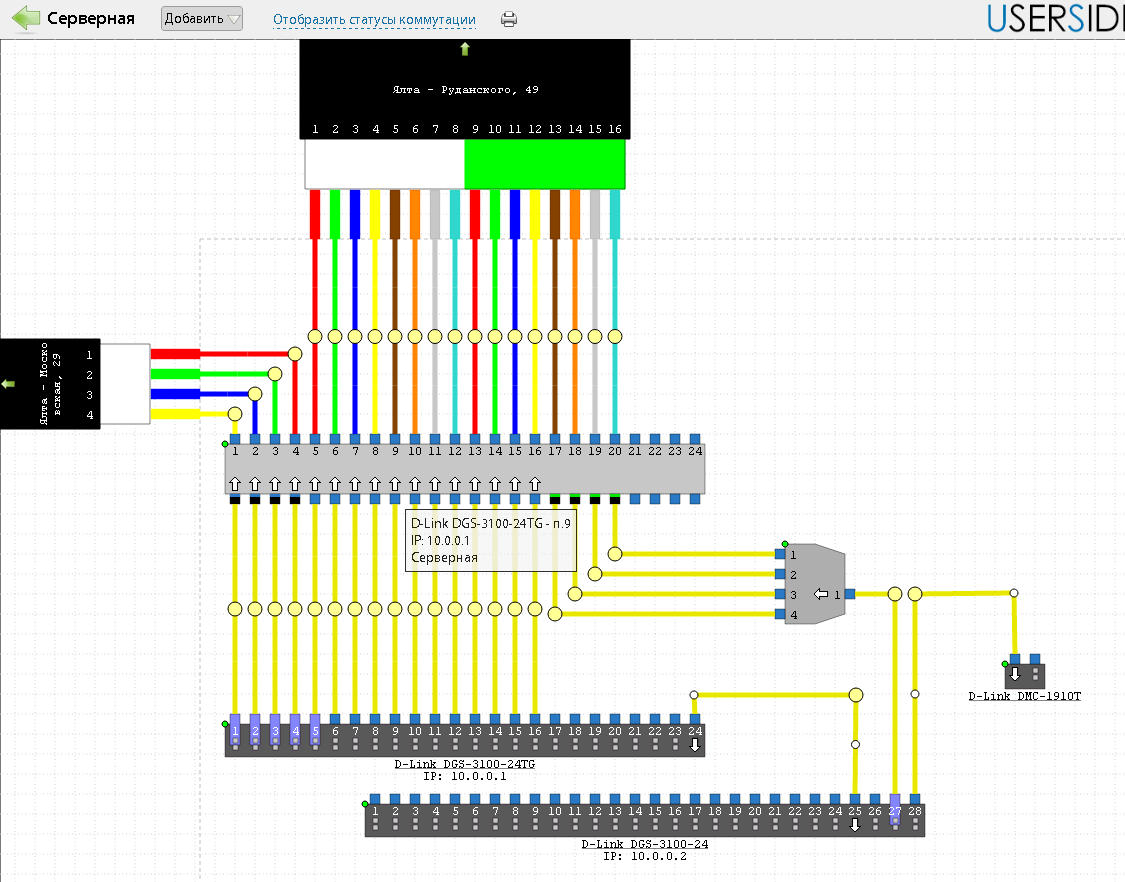Screen dimensions: 1125x882
Task: Click port 24 arrow on DGS-3100-24TG
Action: pos(695,745)
